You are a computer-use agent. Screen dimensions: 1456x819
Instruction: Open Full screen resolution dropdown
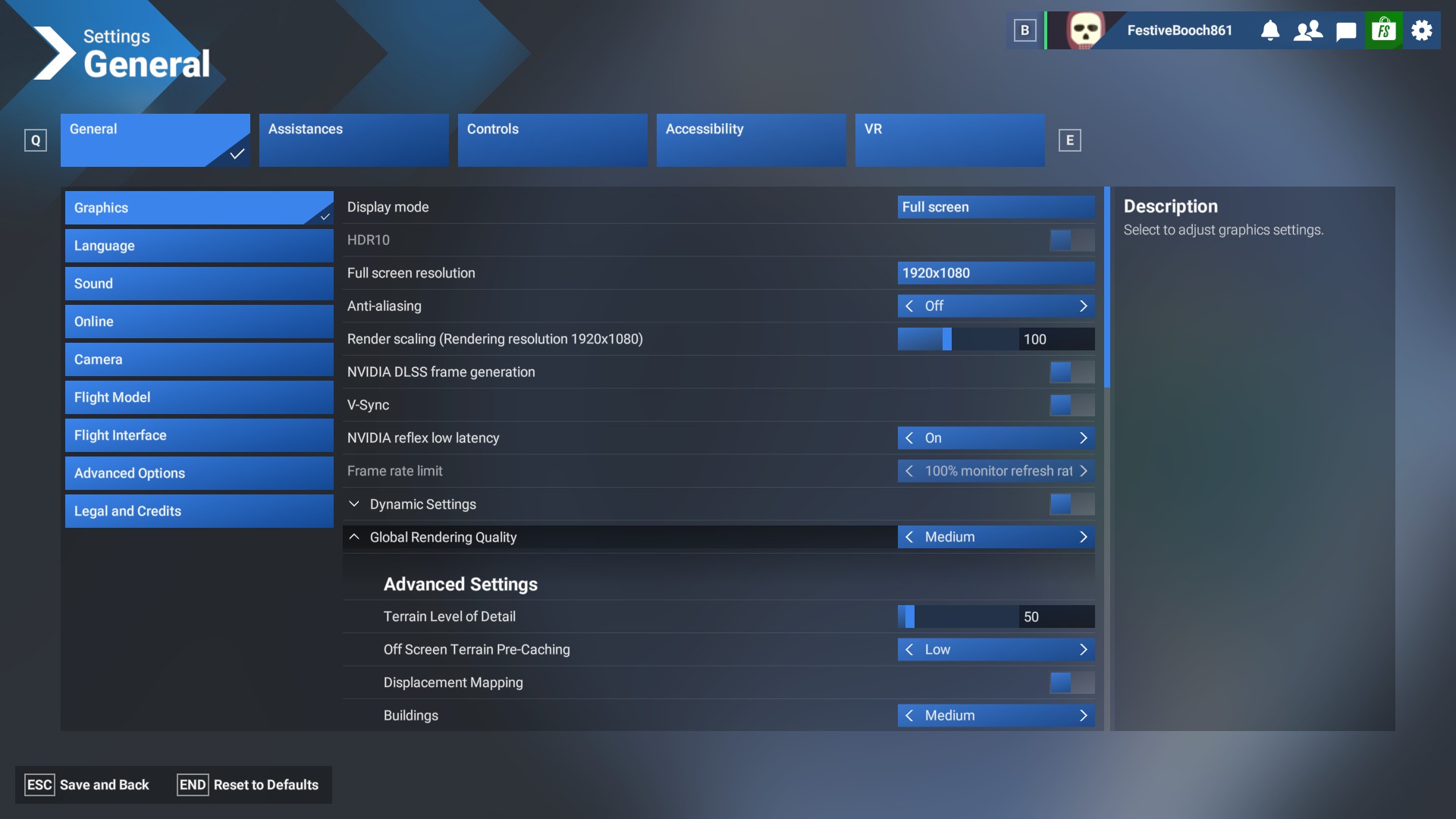[x=996, y=273]
